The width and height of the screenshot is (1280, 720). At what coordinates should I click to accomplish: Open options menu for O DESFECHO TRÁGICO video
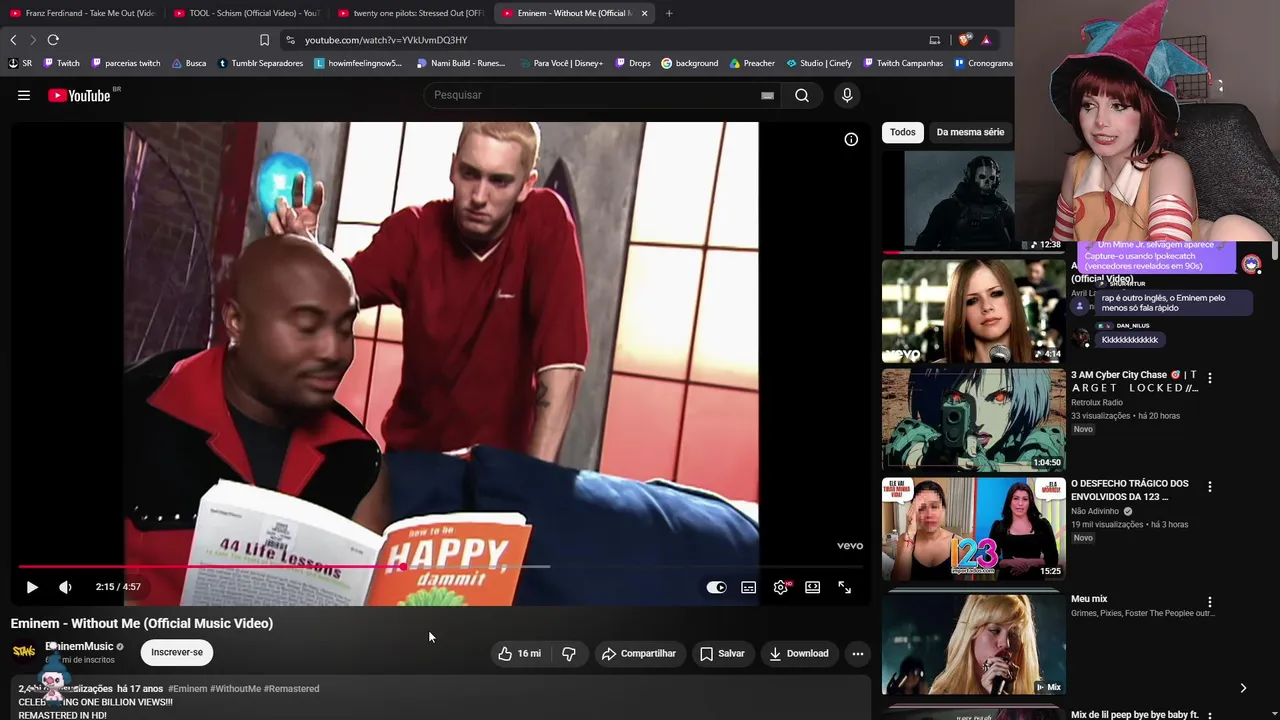(x=1210, y=487)
